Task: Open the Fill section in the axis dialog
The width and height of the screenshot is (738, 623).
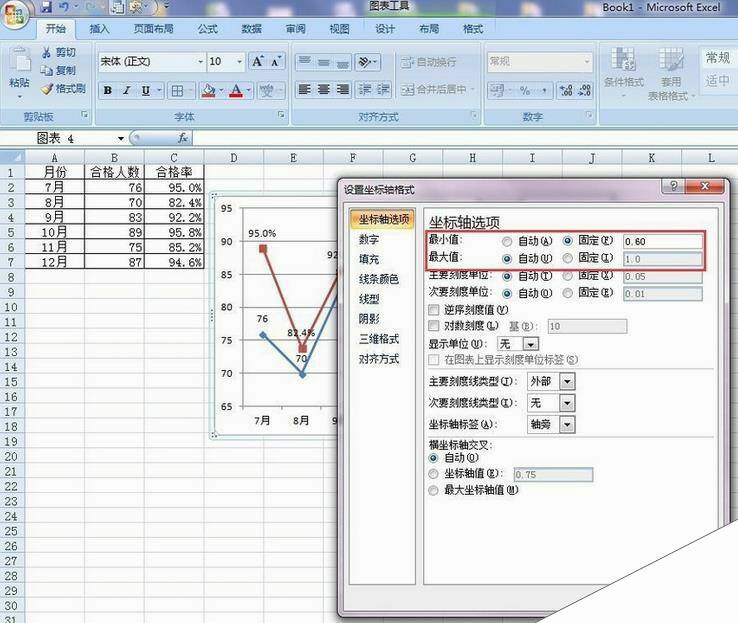Action: (x=369, y=259)
